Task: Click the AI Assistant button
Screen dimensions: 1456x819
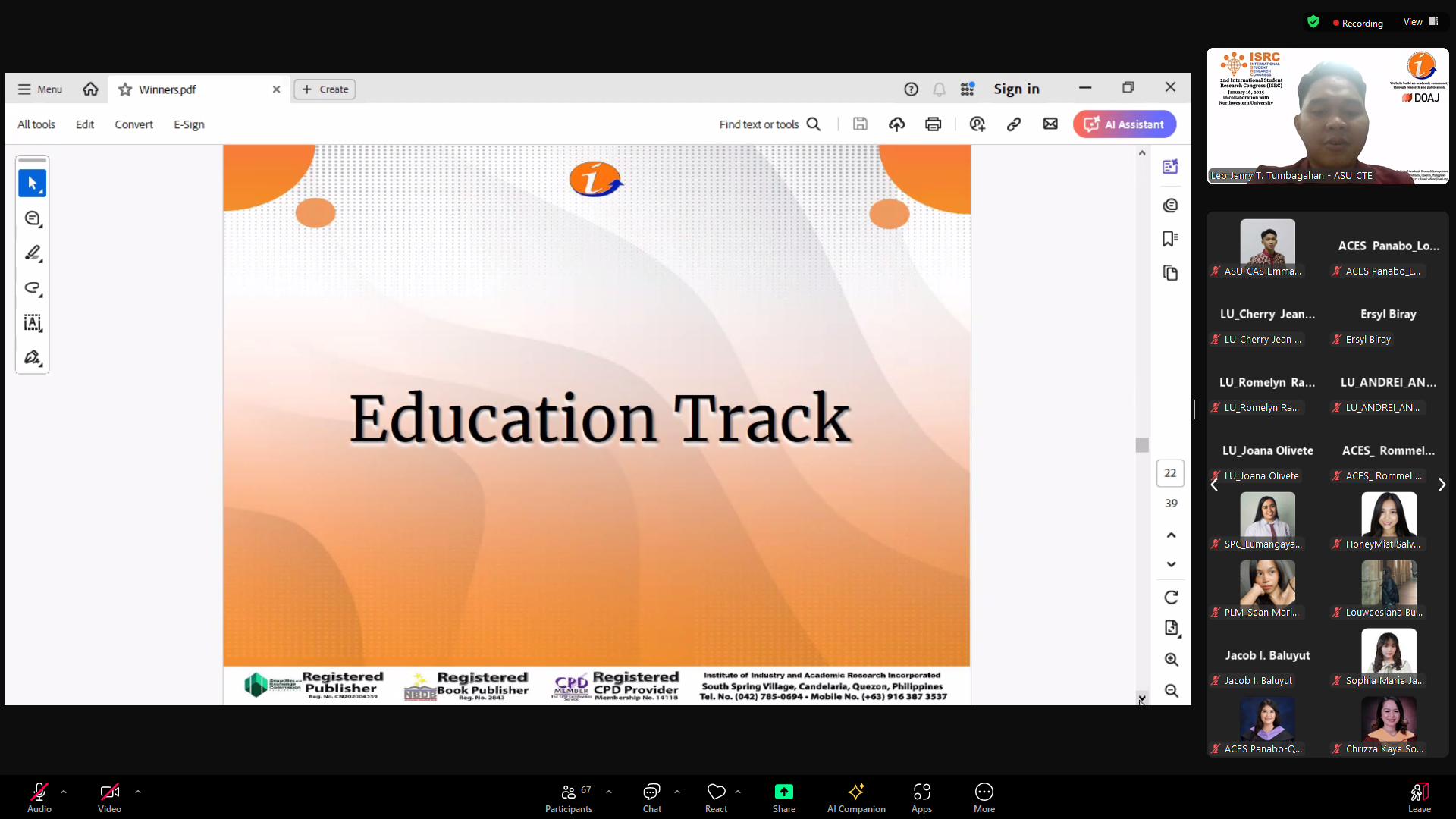Action: (x=1125, y=124)
